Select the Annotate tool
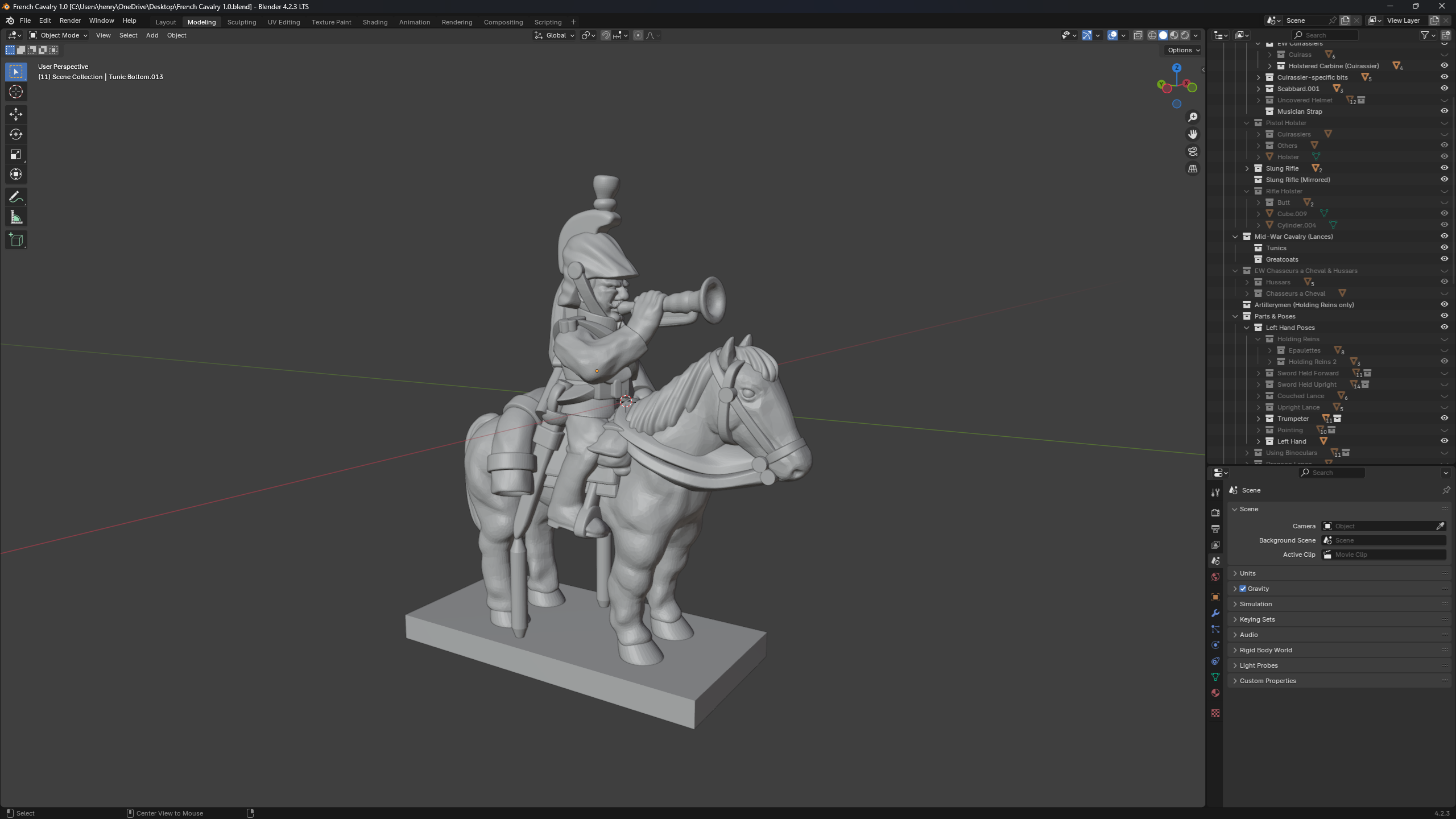1456x819 pixels. (x=16, y=197)
